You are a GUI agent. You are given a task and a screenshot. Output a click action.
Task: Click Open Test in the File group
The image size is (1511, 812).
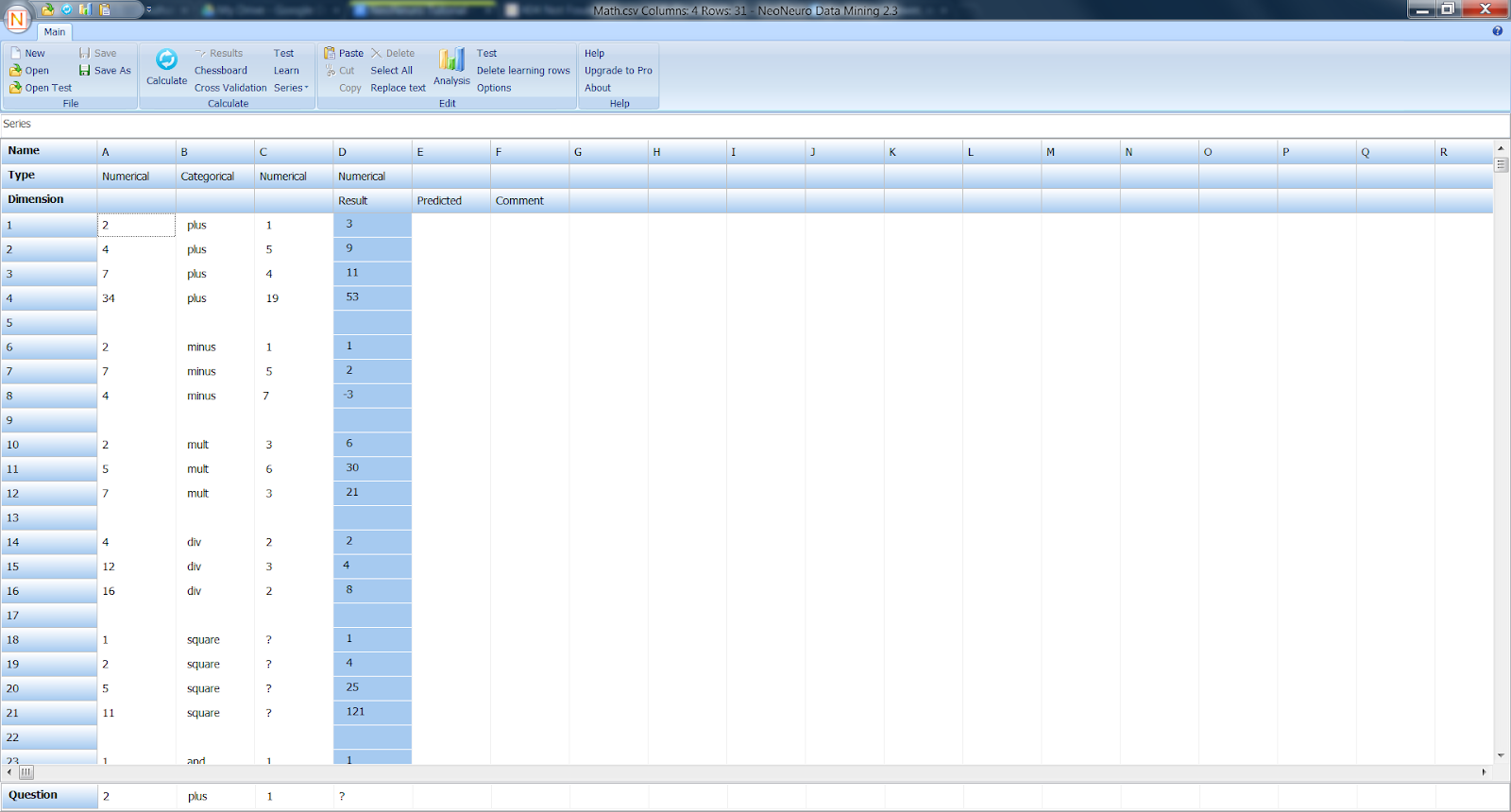tap(41, 88)
